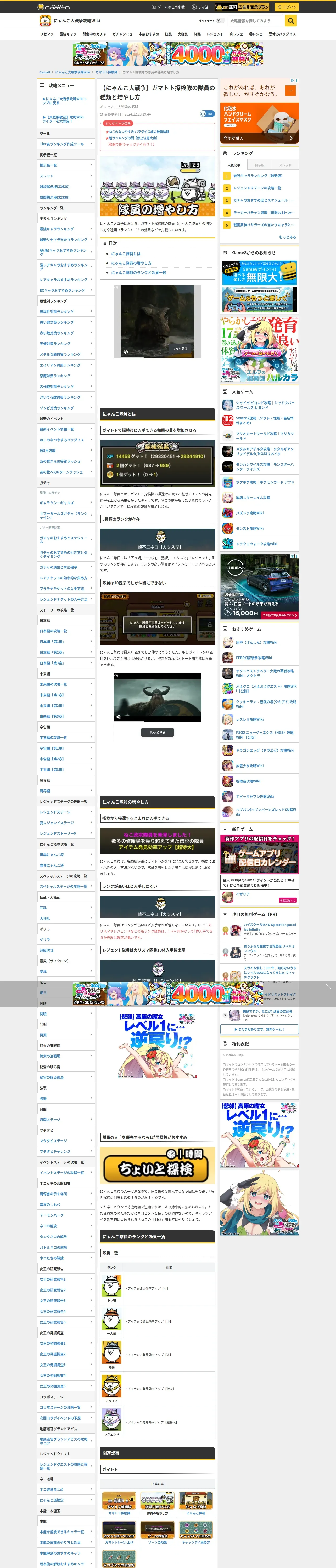Expand 掲示板一覧 sidebar row arrow
Image resolution: width=336 pixels, height=1568 pixels.
92,165
